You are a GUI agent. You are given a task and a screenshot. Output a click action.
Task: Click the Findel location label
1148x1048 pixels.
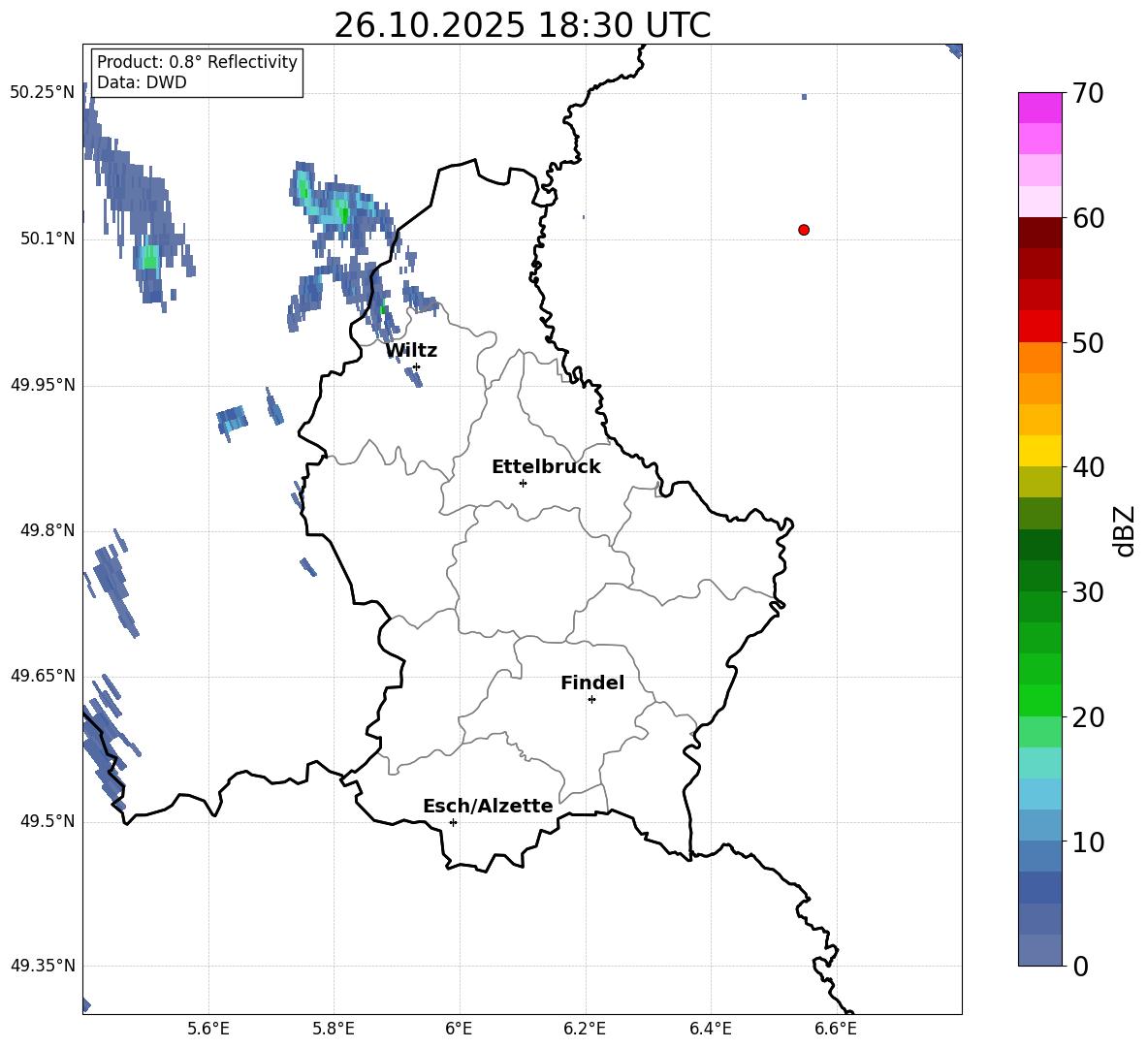pyautogui.click(x=592, y=683)
